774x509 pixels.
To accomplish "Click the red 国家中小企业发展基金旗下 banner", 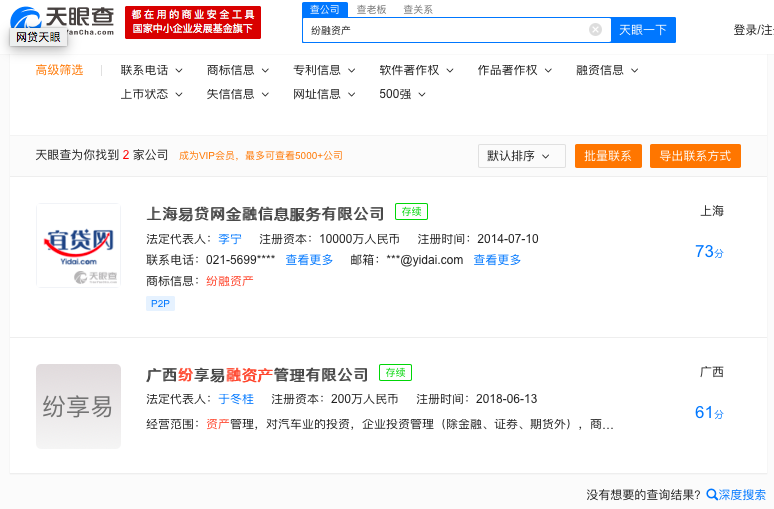I will pos(193,22).
